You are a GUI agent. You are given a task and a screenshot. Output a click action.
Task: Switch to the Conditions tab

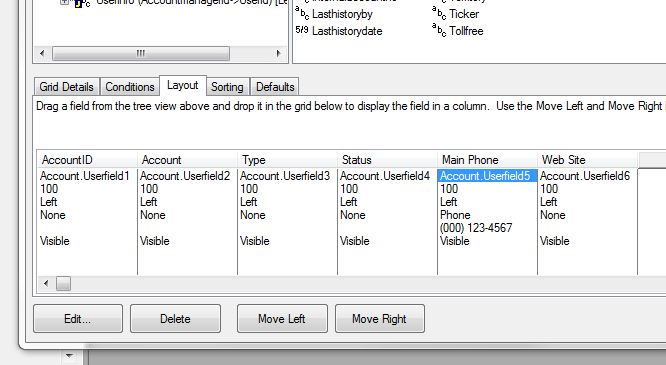(x=130, y=87)
